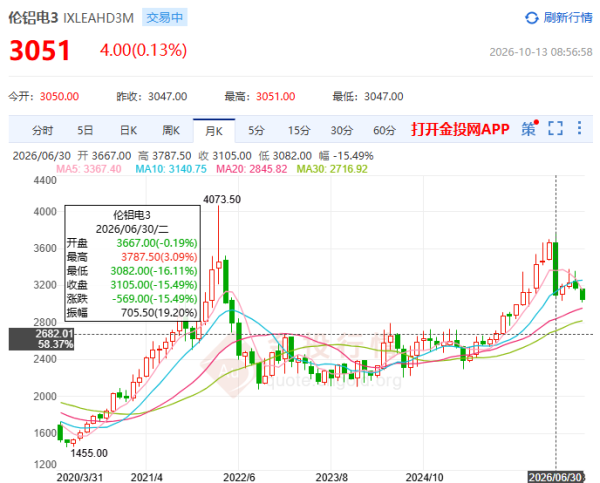The image size is (600, 483).
Task: Click the 2021/4 x-axis date label
Action: 146,477
